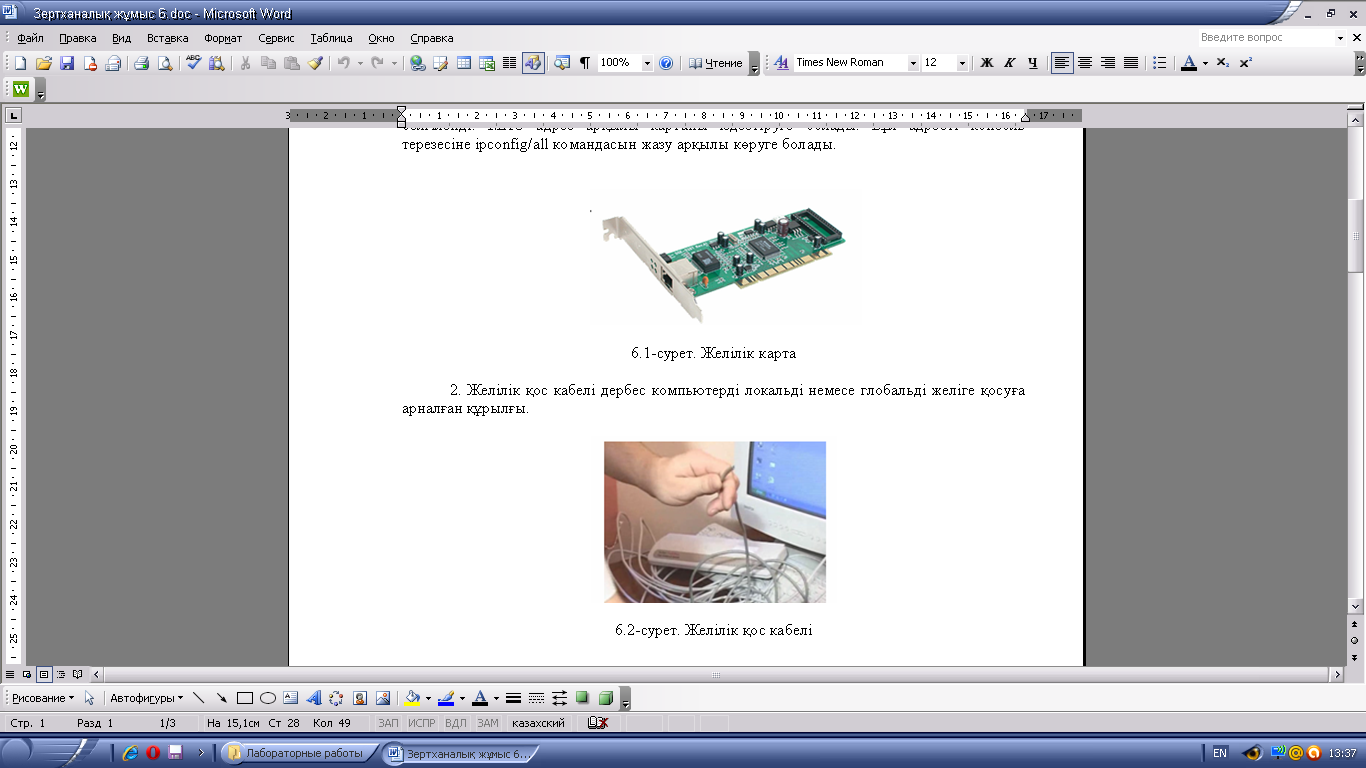Align text left
This screenshot has height=768, width=1366.
pos(1062,63)
